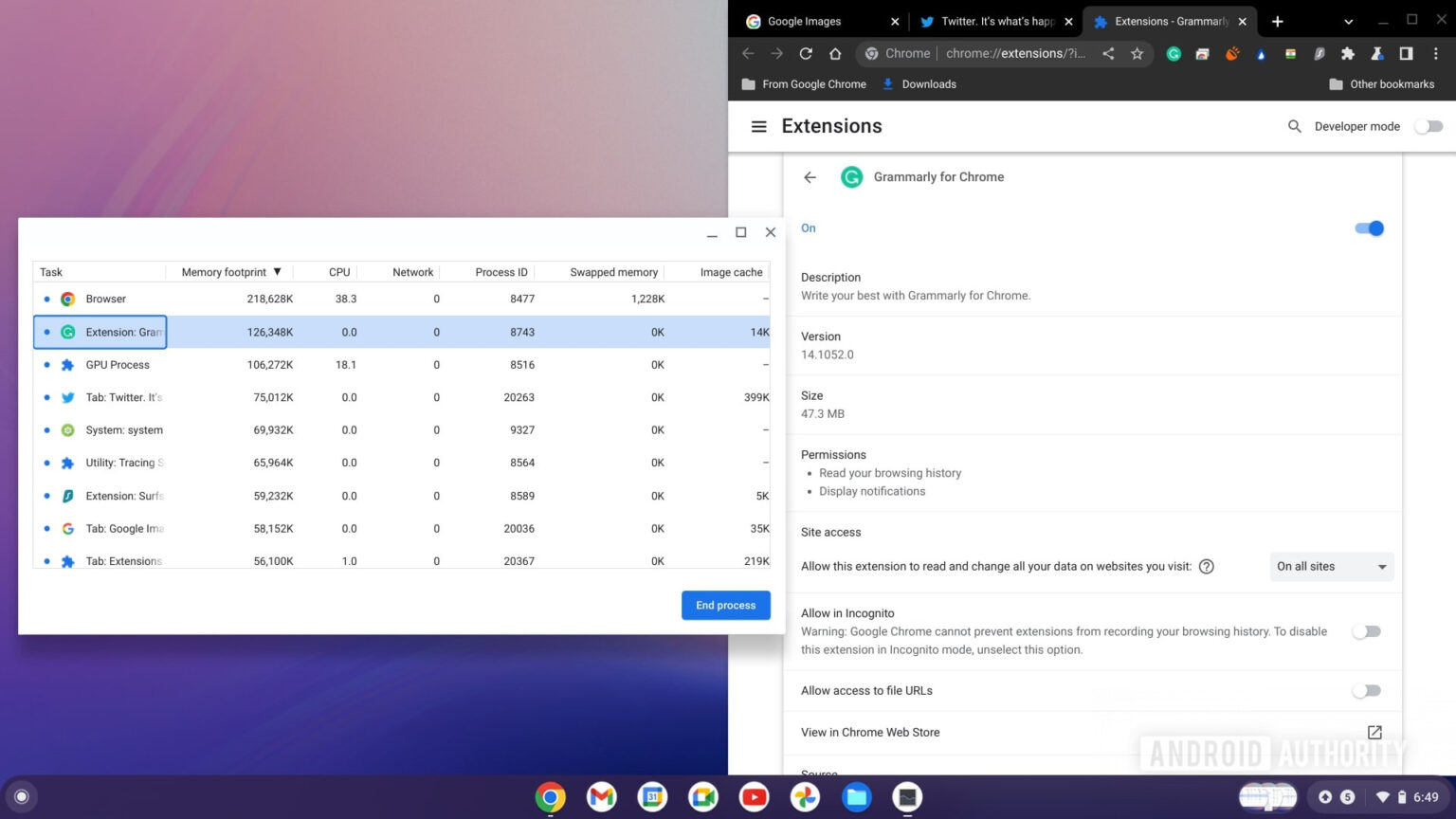Enable Allow in Incognito toggle

pos(1366,631)
